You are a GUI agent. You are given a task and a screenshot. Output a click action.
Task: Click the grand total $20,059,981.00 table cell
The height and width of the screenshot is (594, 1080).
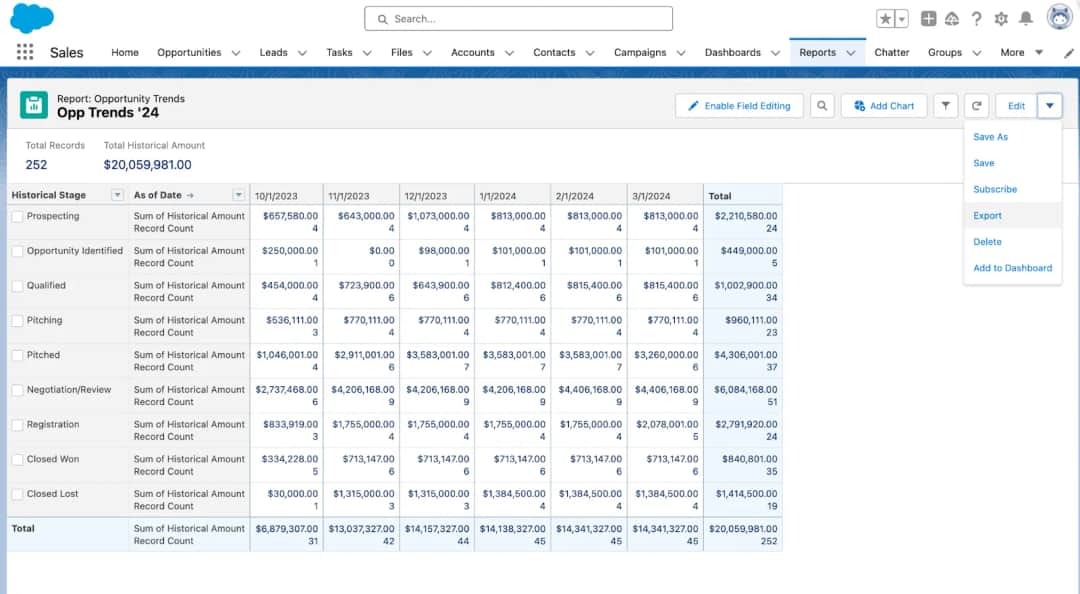click(x=743, y=529)
